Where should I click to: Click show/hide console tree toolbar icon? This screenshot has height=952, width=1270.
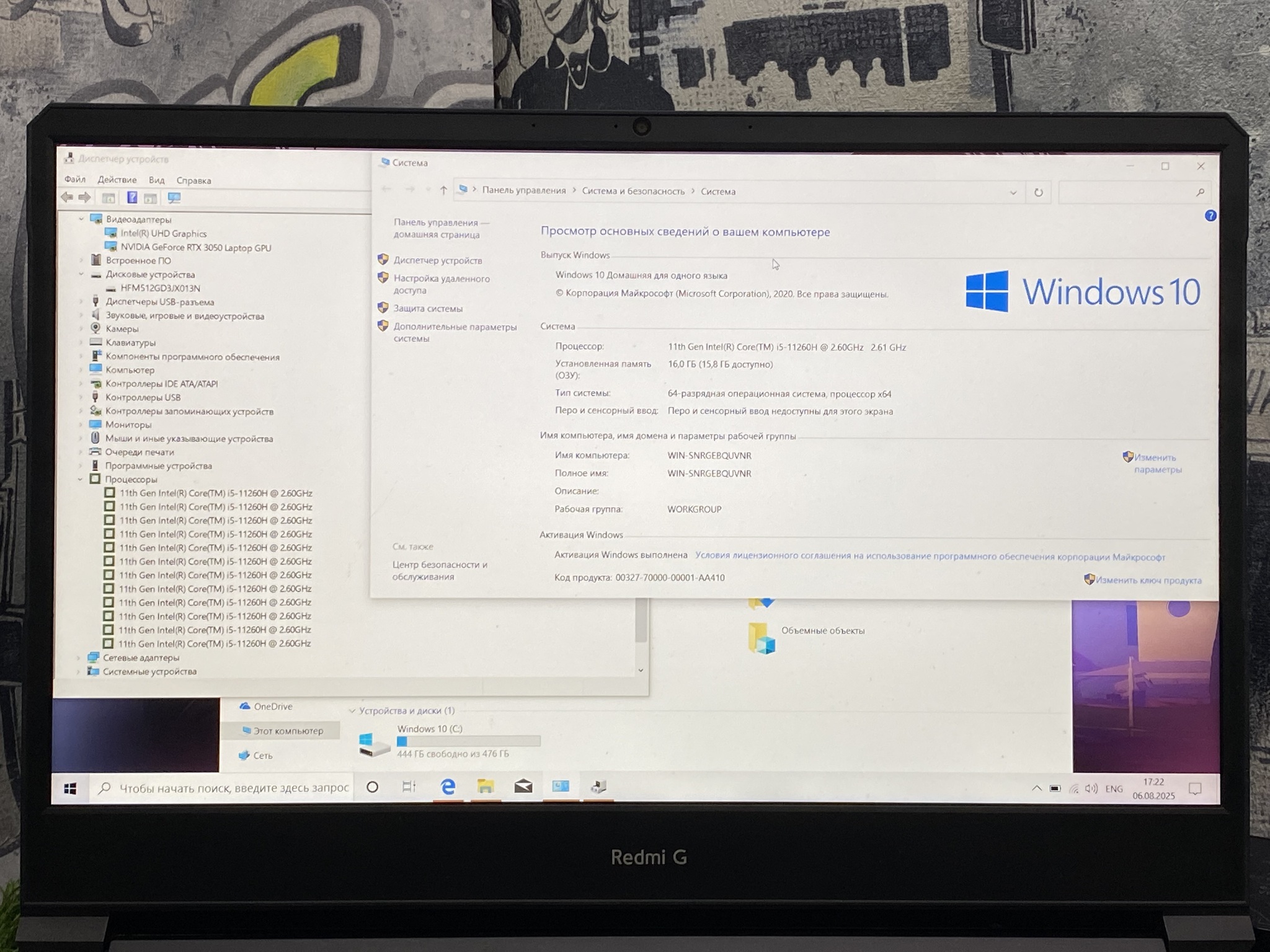pyautogui.click(x=109, y=198)
